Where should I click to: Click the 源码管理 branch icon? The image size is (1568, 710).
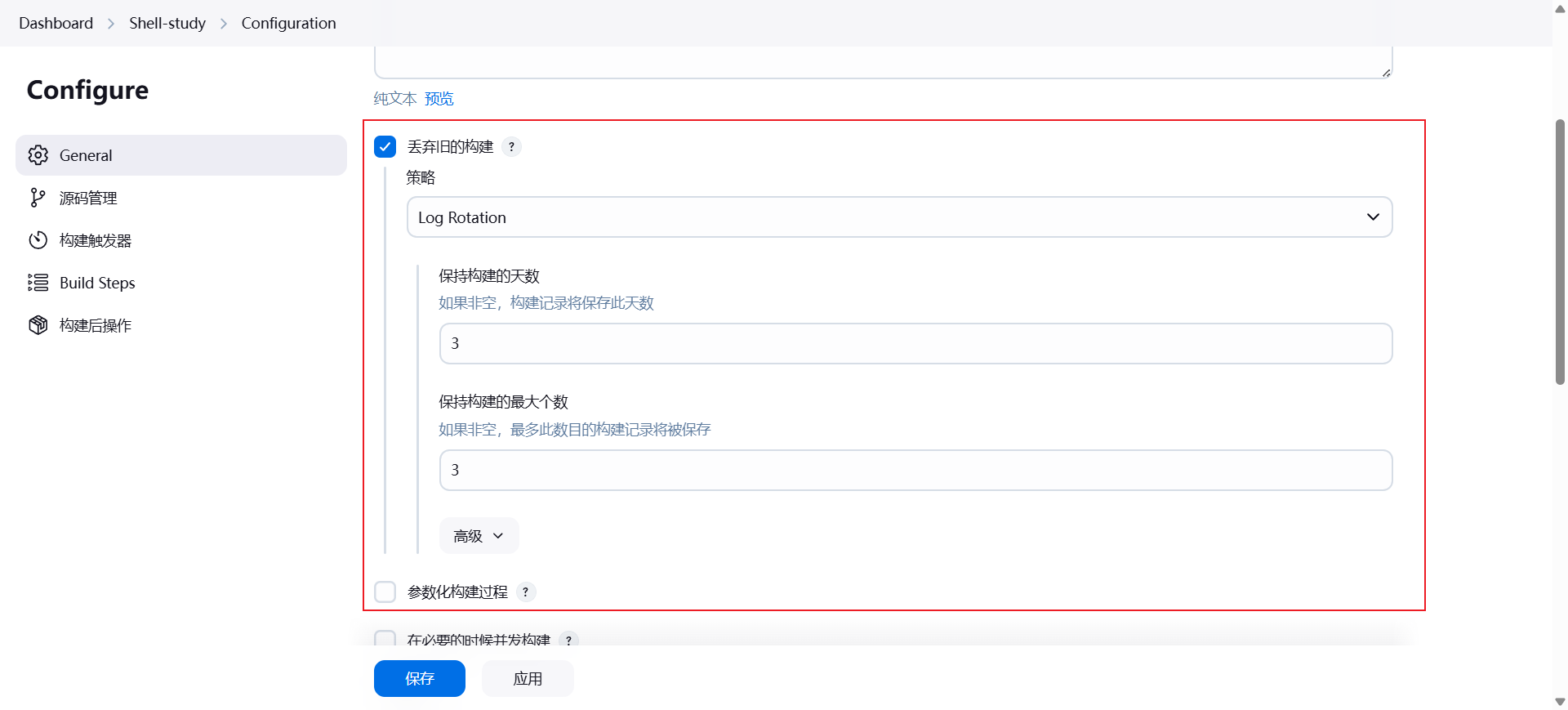point(38,198)
